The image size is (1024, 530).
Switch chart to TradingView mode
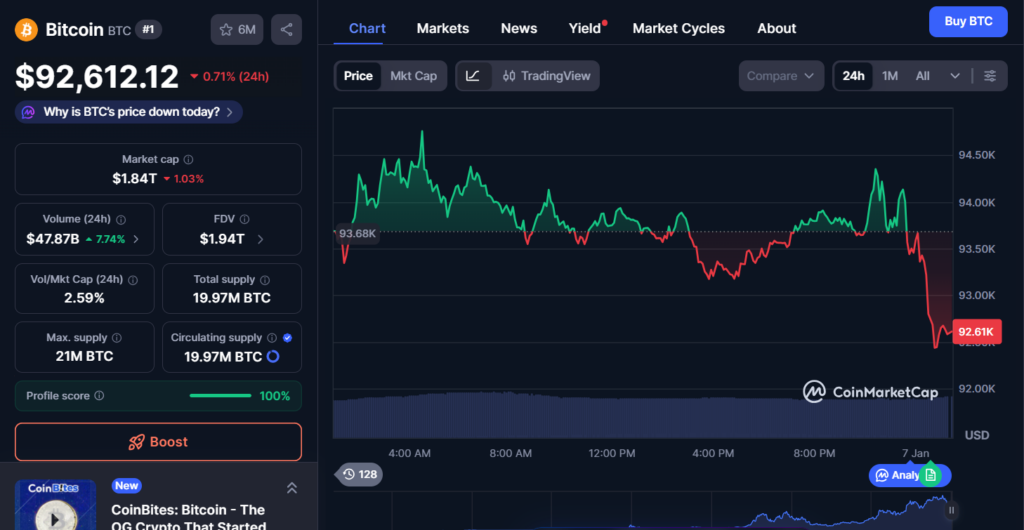click(x=546, y=76)
